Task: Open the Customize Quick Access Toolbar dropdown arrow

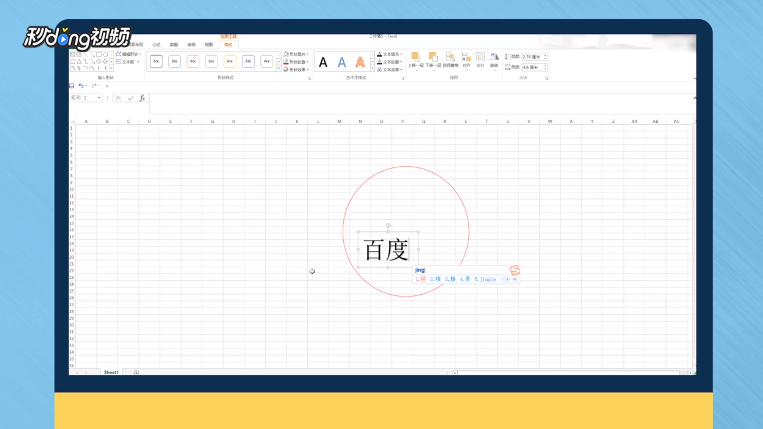Action: [107, 86]
